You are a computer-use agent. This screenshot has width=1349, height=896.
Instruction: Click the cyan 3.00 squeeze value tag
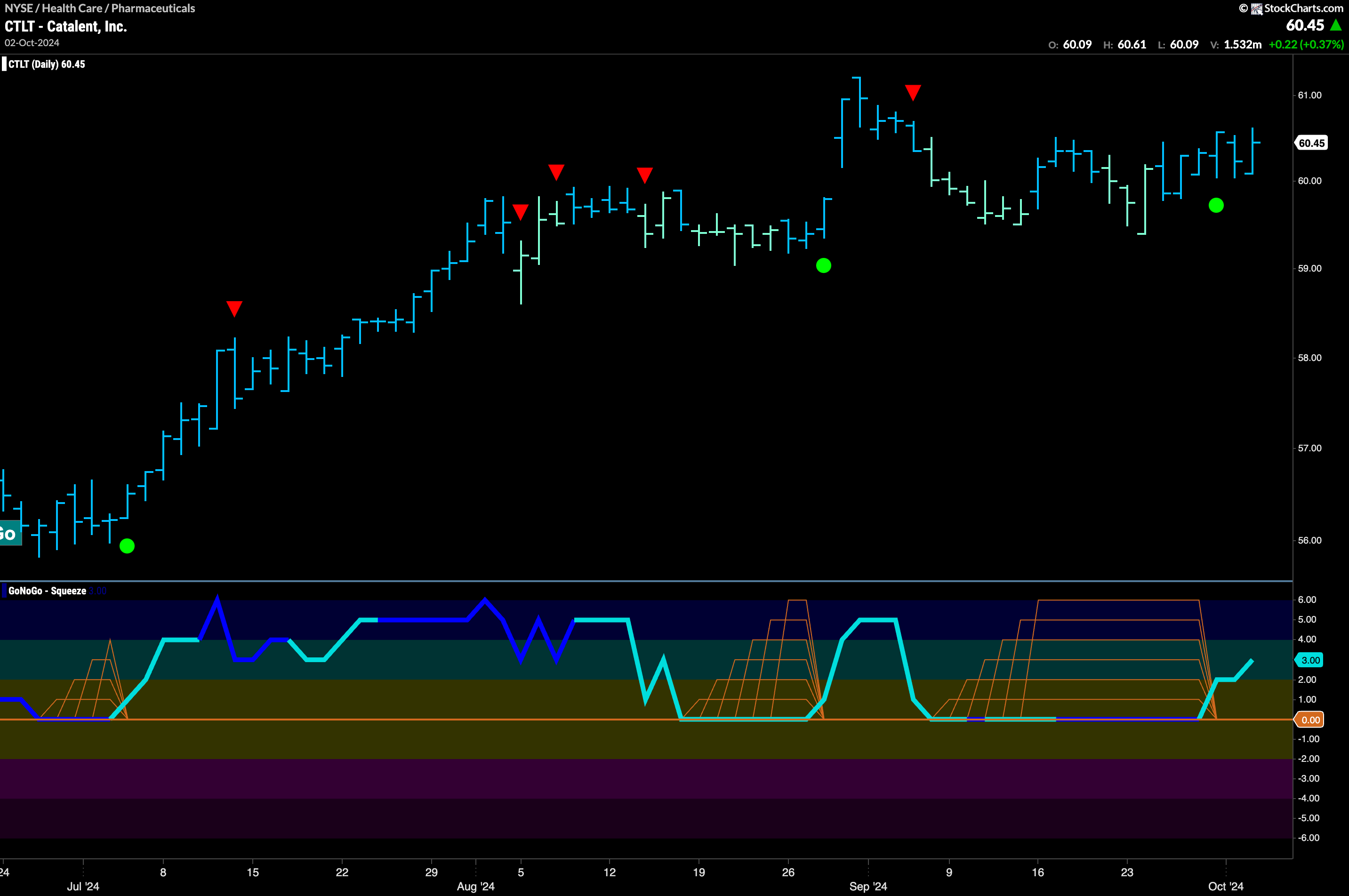click(x=1309, y=660)
